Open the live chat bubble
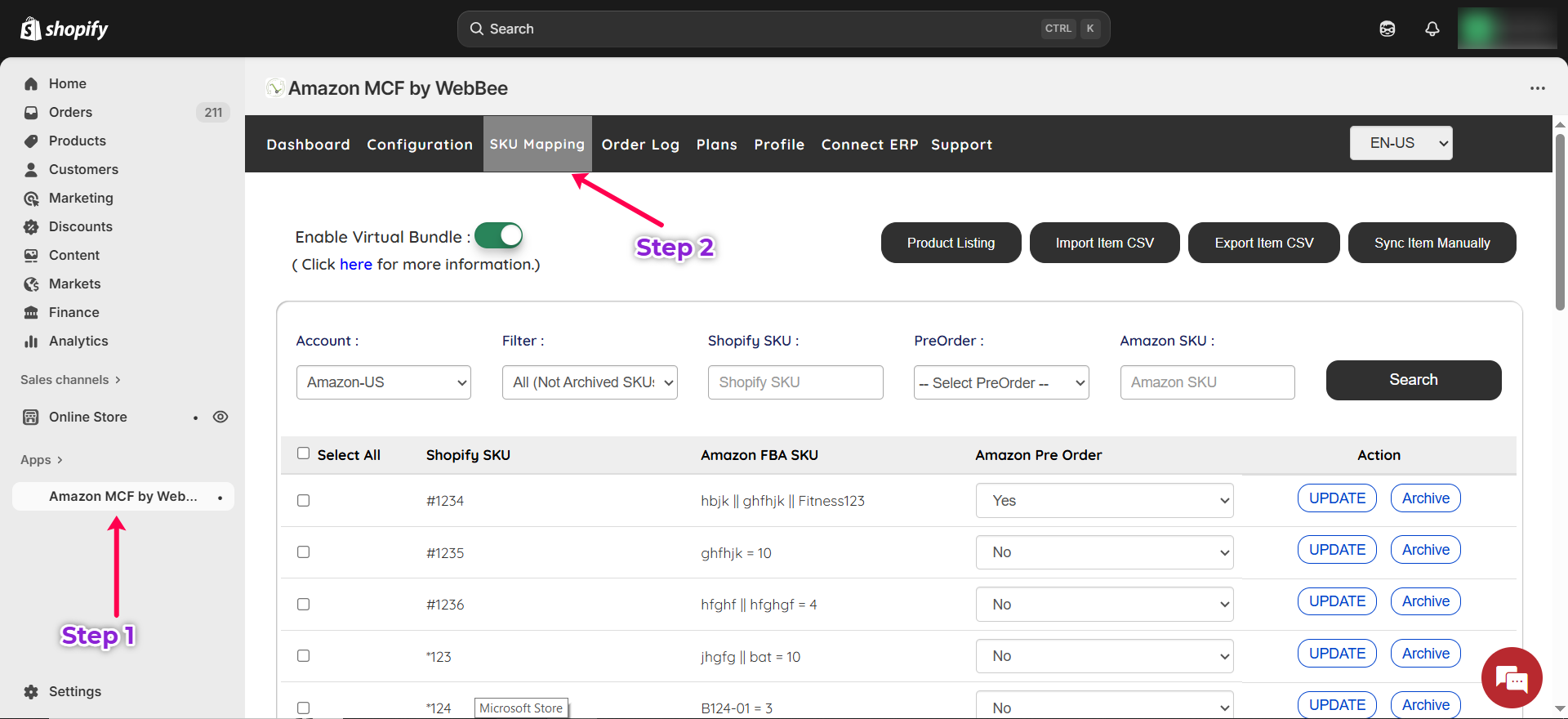Screen dimensions: 1568x719 click(x=1511, y=677)
